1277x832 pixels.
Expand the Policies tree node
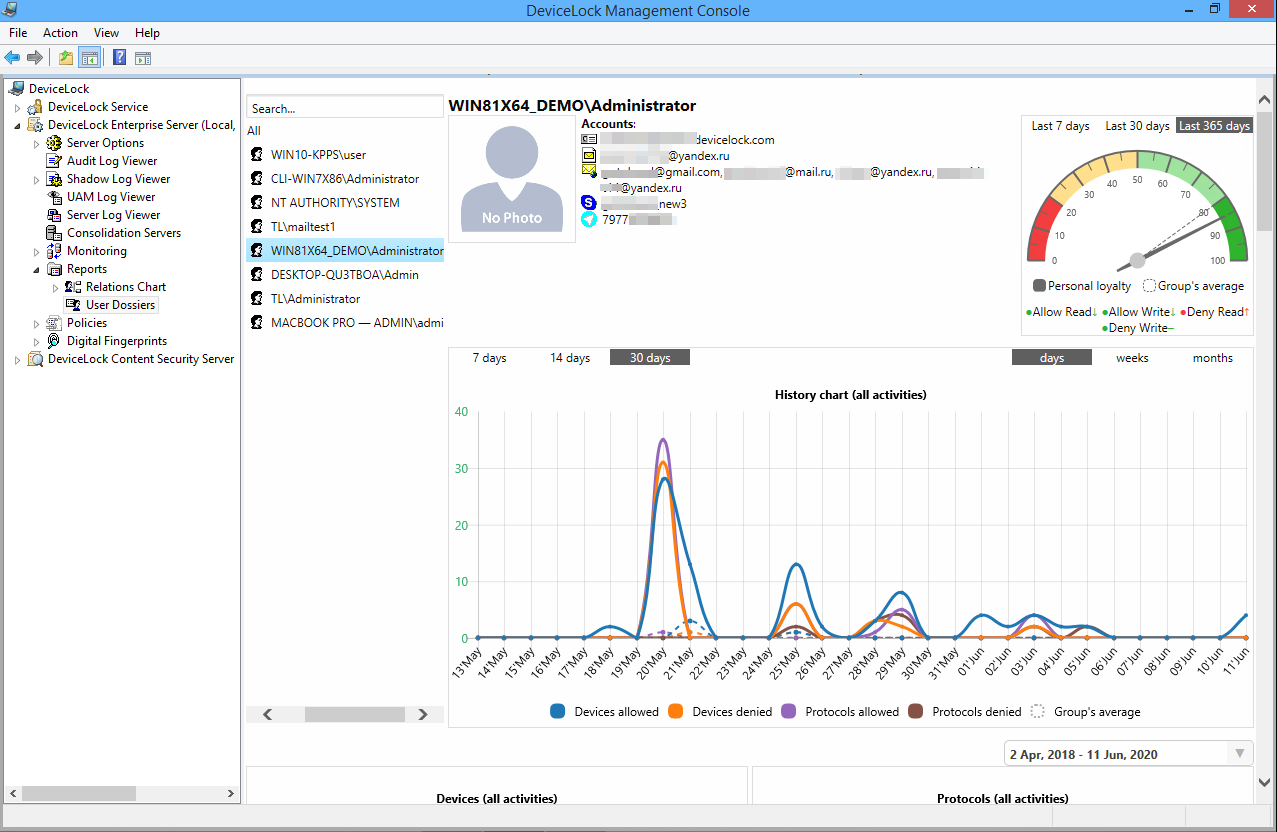click(x=37, y=324)
